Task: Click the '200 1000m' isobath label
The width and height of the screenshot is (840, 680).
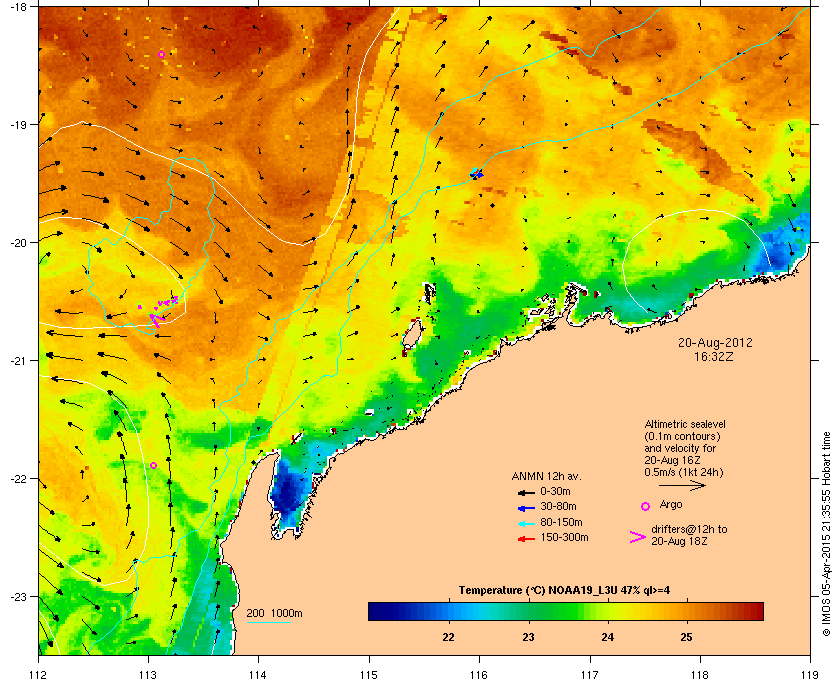Action: point(274,614)
